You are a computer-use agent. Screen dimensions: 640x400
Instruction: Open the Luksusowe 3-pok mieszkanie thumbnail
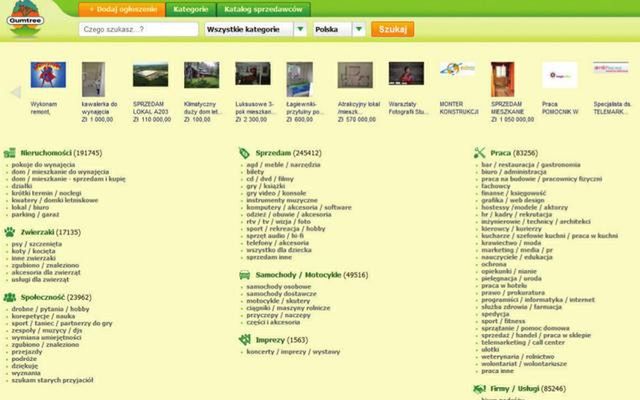253,73
